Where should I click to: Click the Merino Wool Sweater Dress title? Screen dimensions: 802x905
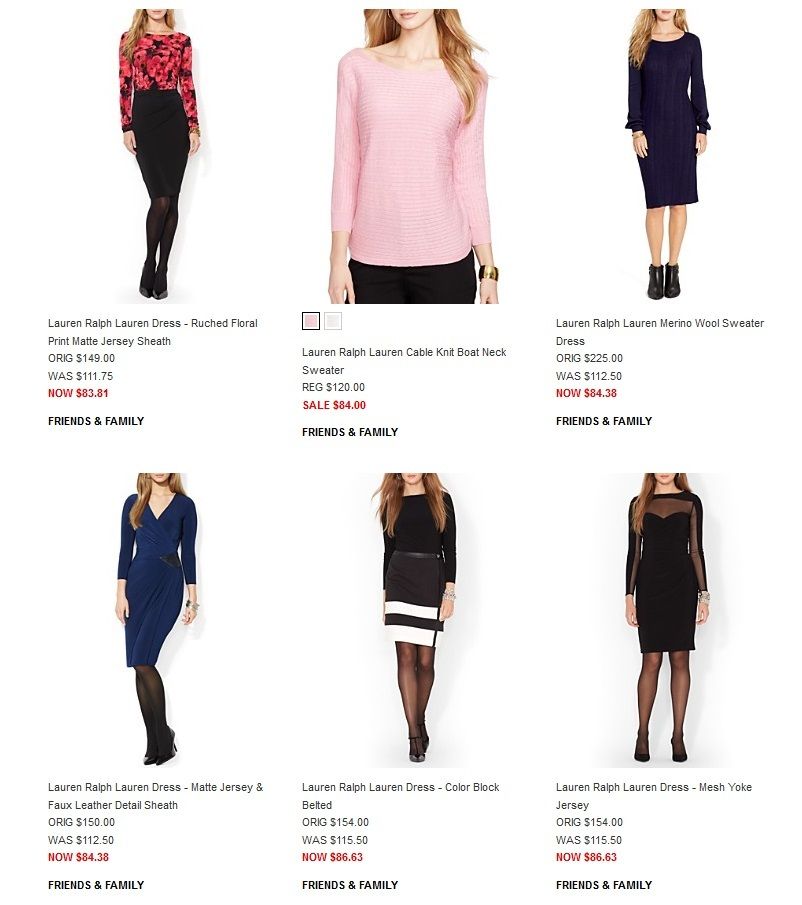tap(659, 332)
